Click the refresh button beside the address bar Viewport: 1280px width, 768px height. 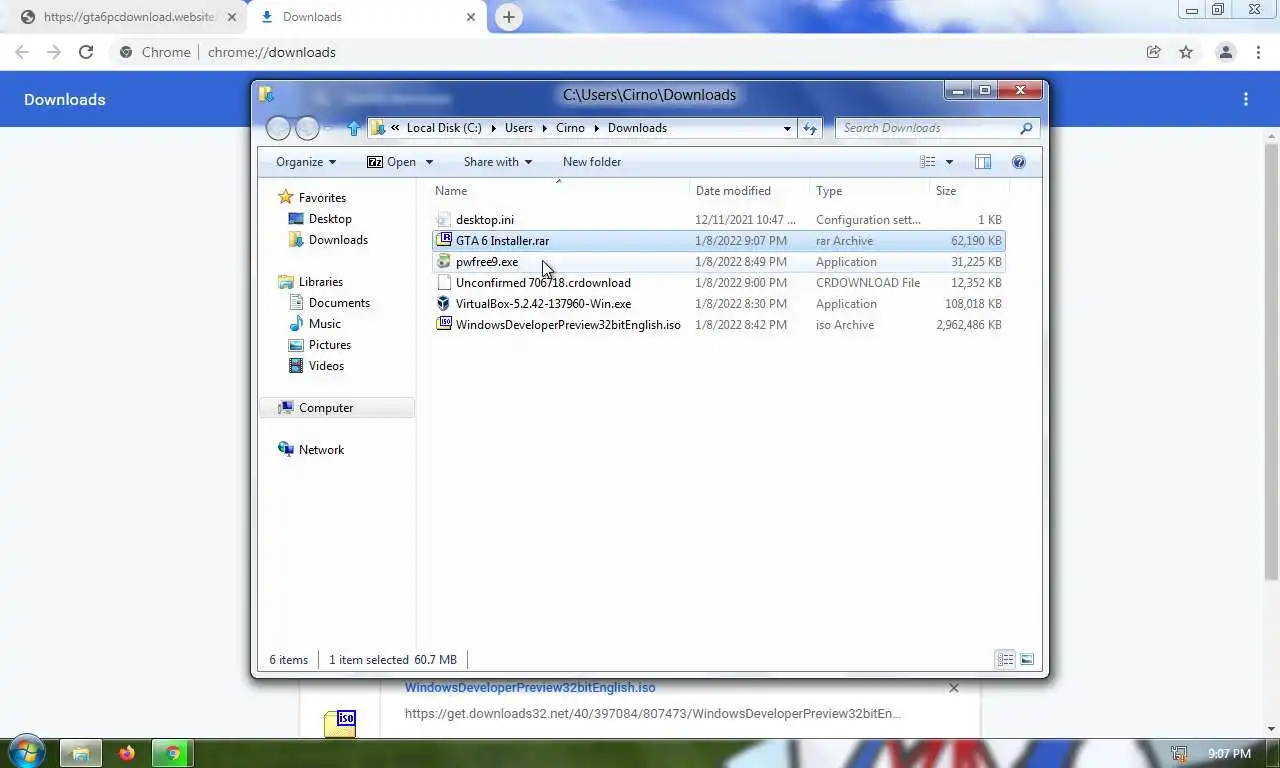[810, 128]
